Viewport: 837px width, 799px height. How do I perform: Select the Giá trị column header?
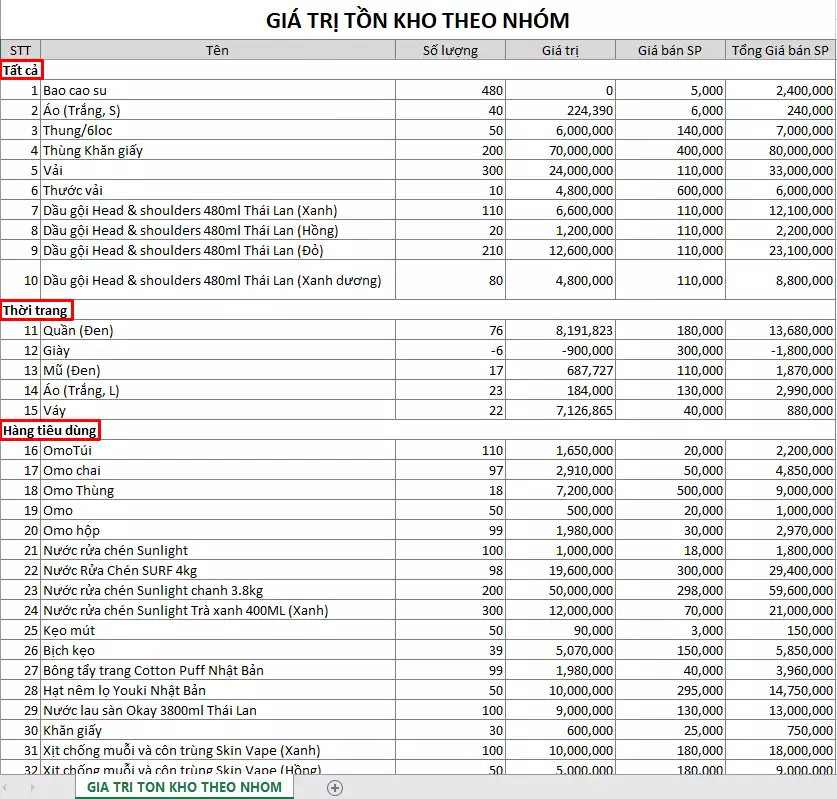pos(560,50)
